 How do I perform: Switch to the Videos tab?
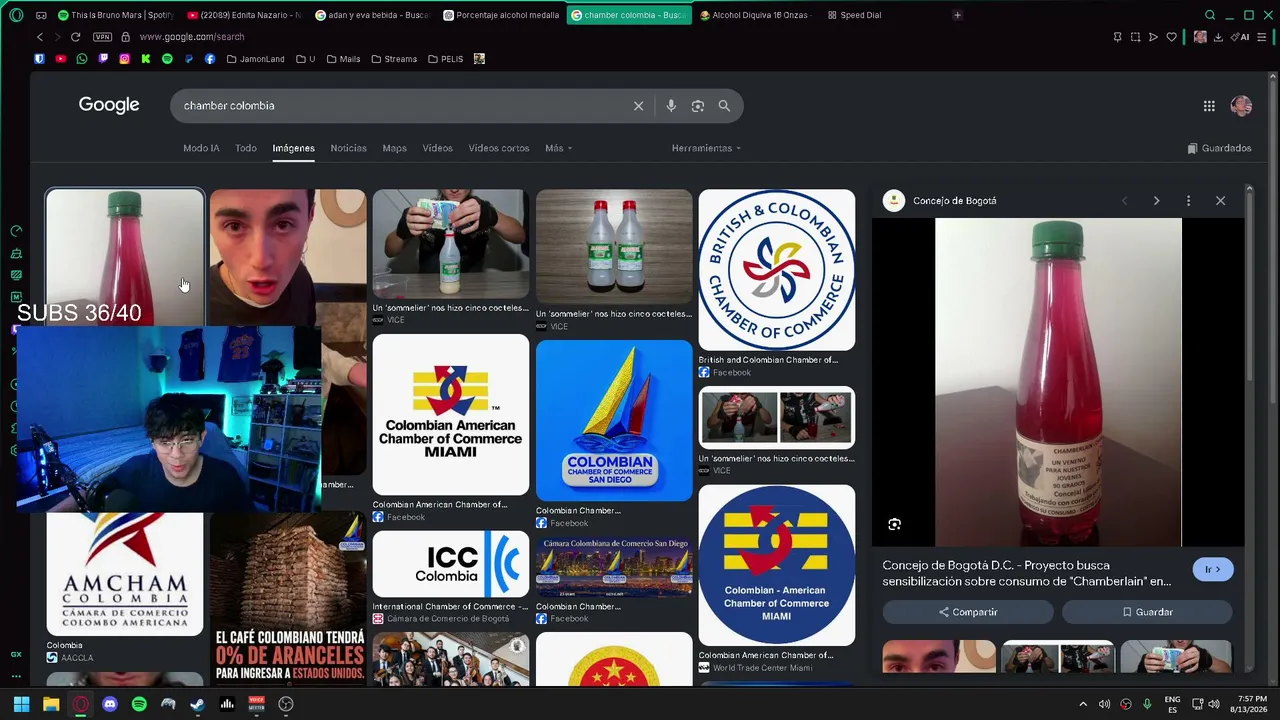coord(437,148)
